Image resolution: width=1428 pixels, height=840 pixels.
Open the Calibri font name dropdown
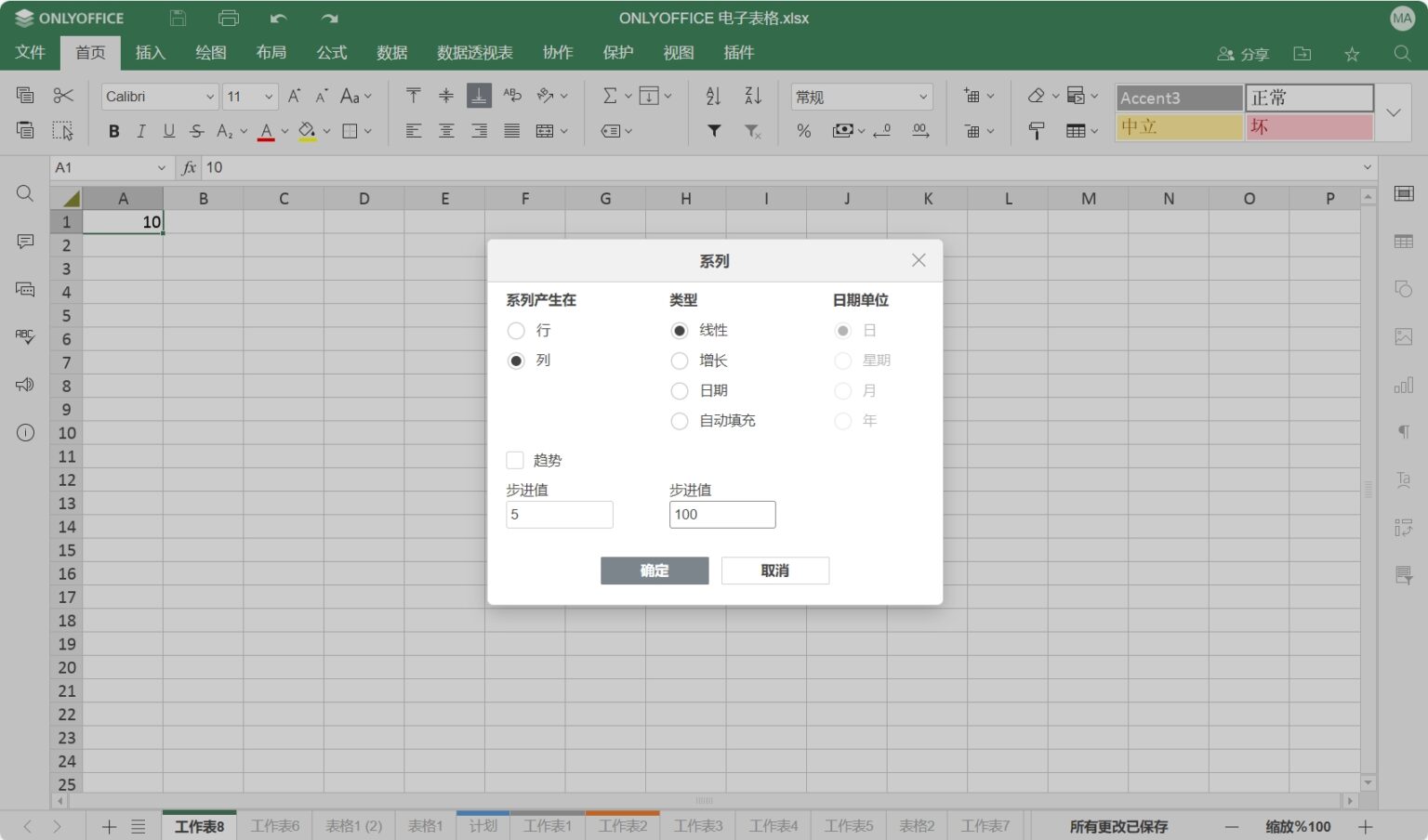tap(209, 96)
